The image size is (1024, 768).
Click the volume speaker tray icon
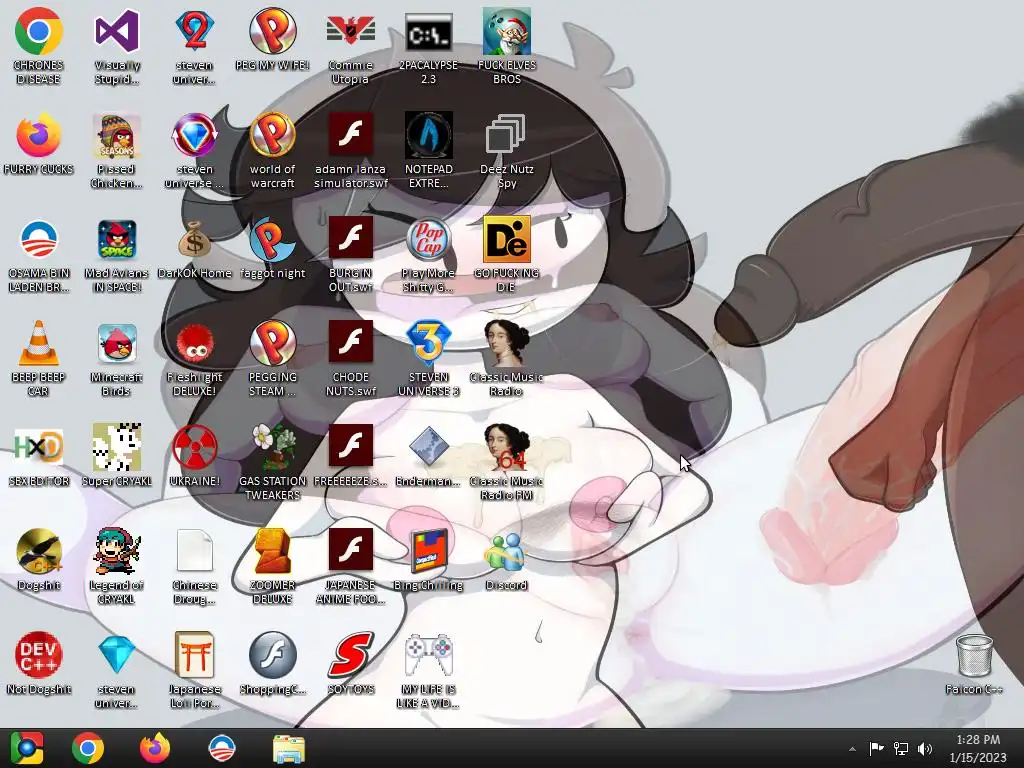tap(925, 748)
